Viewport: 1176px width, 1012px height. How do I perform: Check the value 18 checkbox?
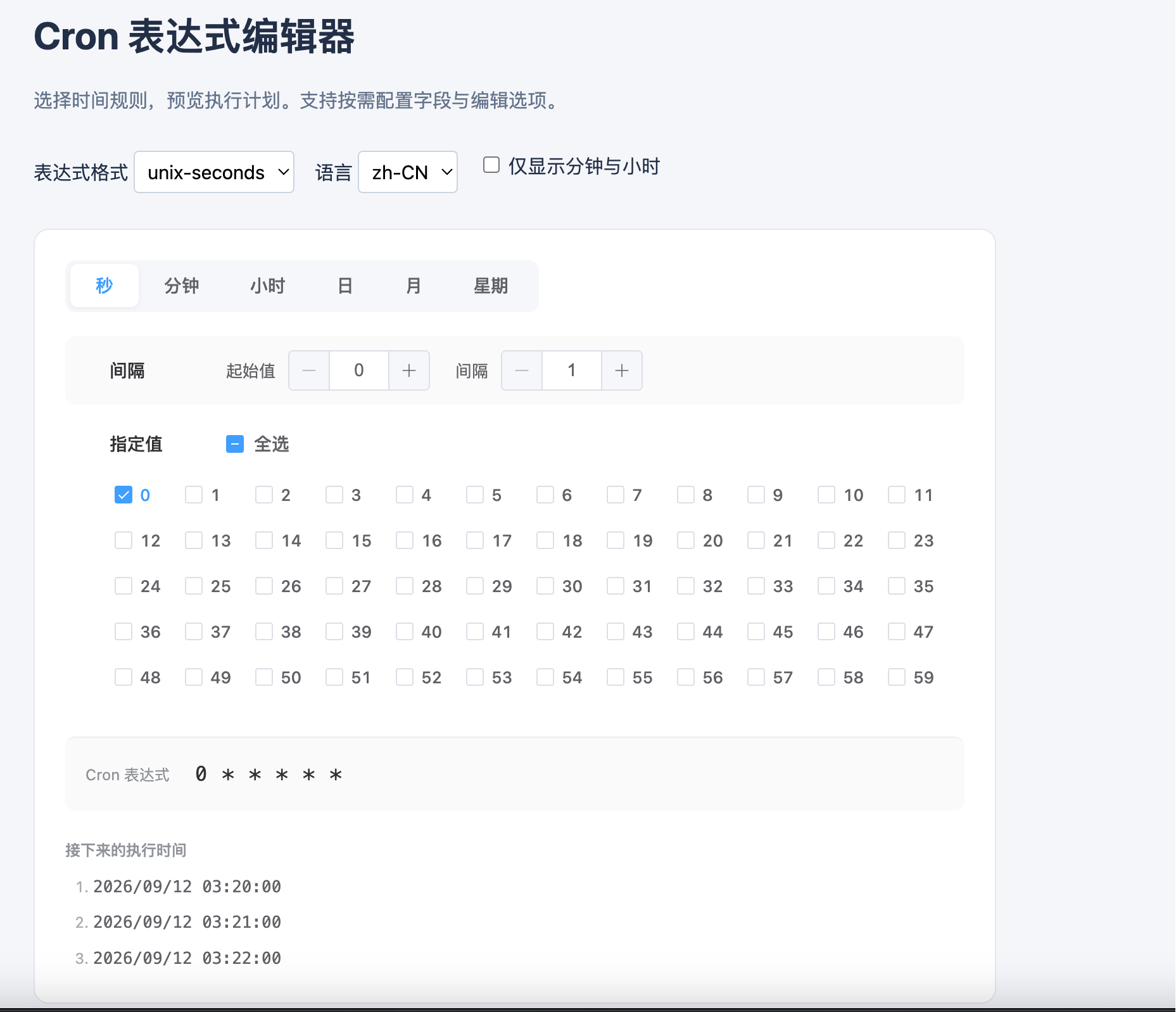545,540
